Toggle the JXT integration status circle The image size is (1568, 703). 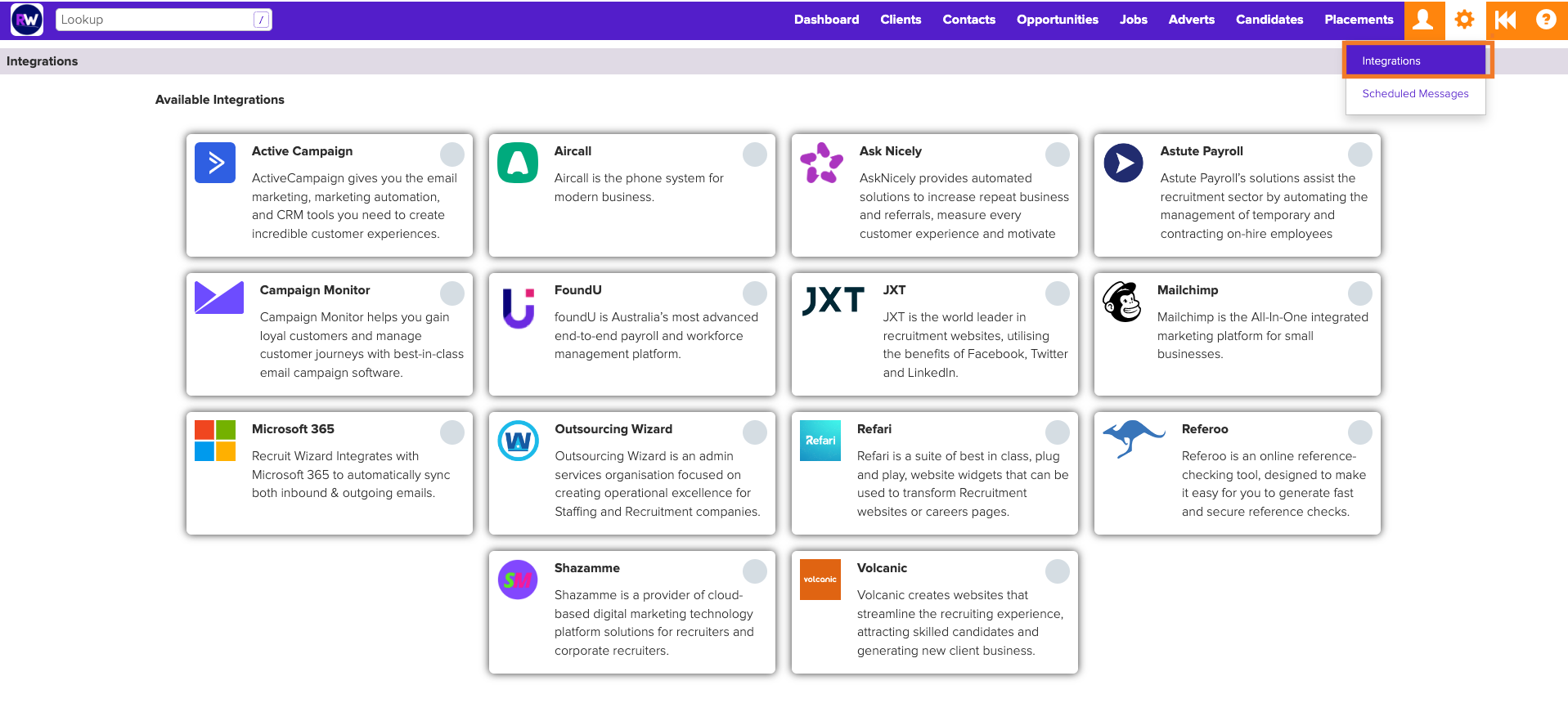1058,293
